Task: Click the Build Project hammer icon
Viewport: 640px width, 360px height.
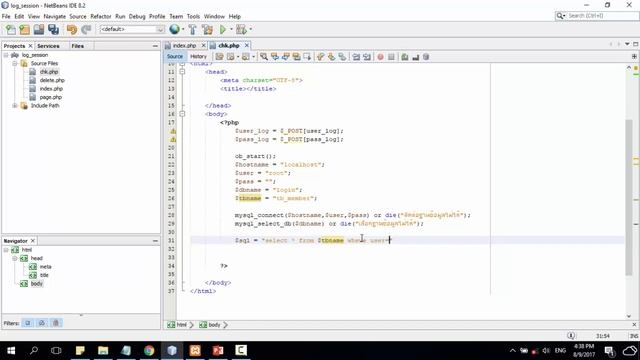Action: (x=193, y=29)
